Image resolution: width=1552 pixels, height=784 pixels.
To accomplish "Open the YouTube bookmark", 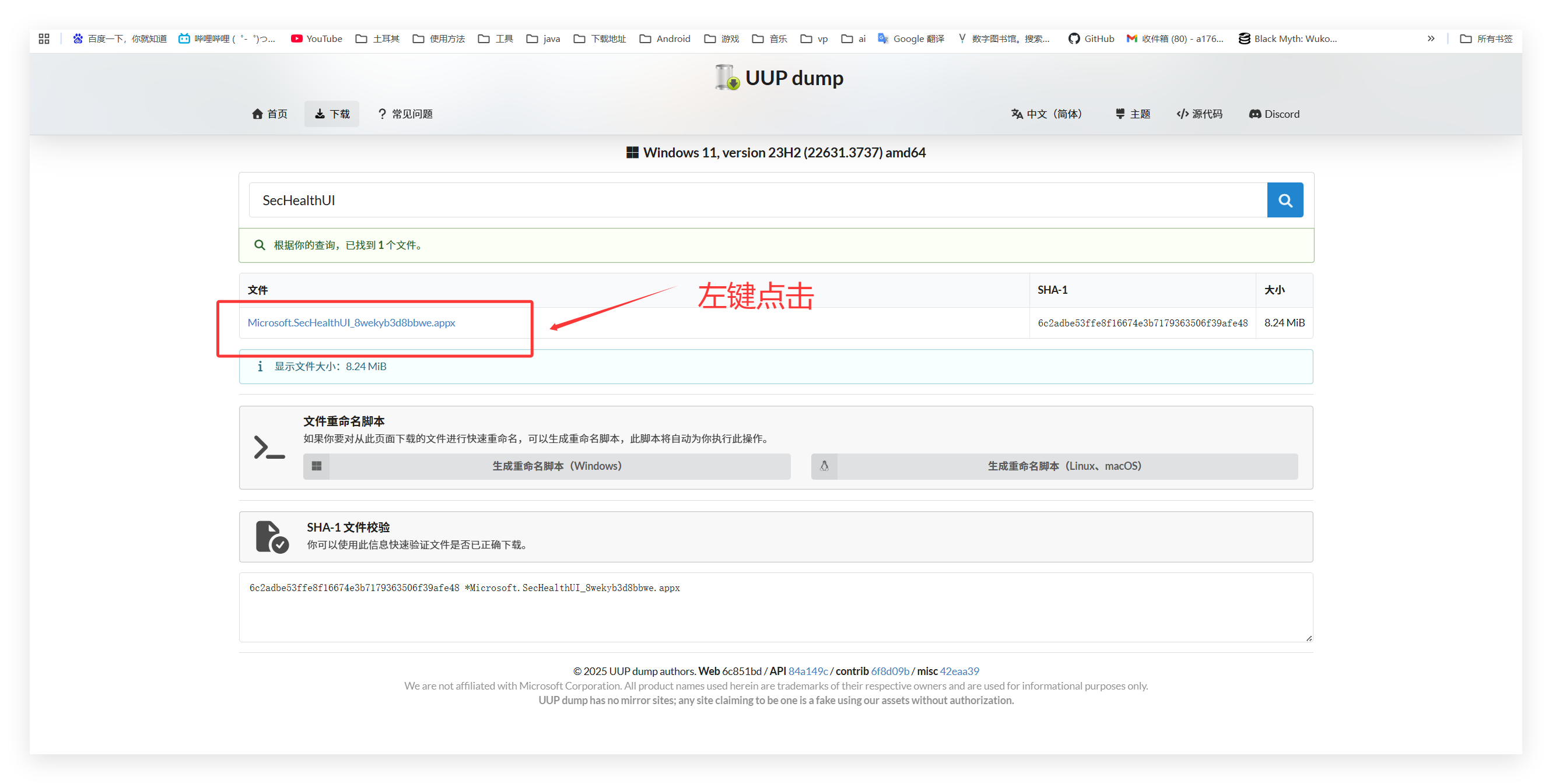I will (x=316, y=38).
